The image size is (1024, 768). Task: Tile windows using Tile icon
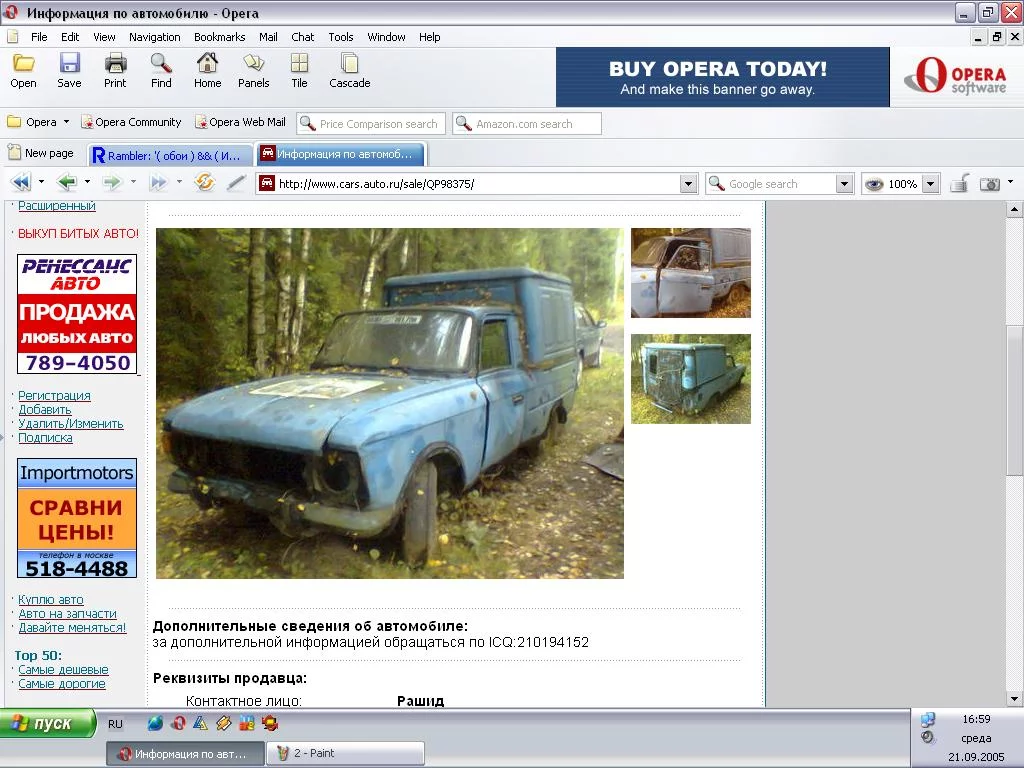point(299,71)
